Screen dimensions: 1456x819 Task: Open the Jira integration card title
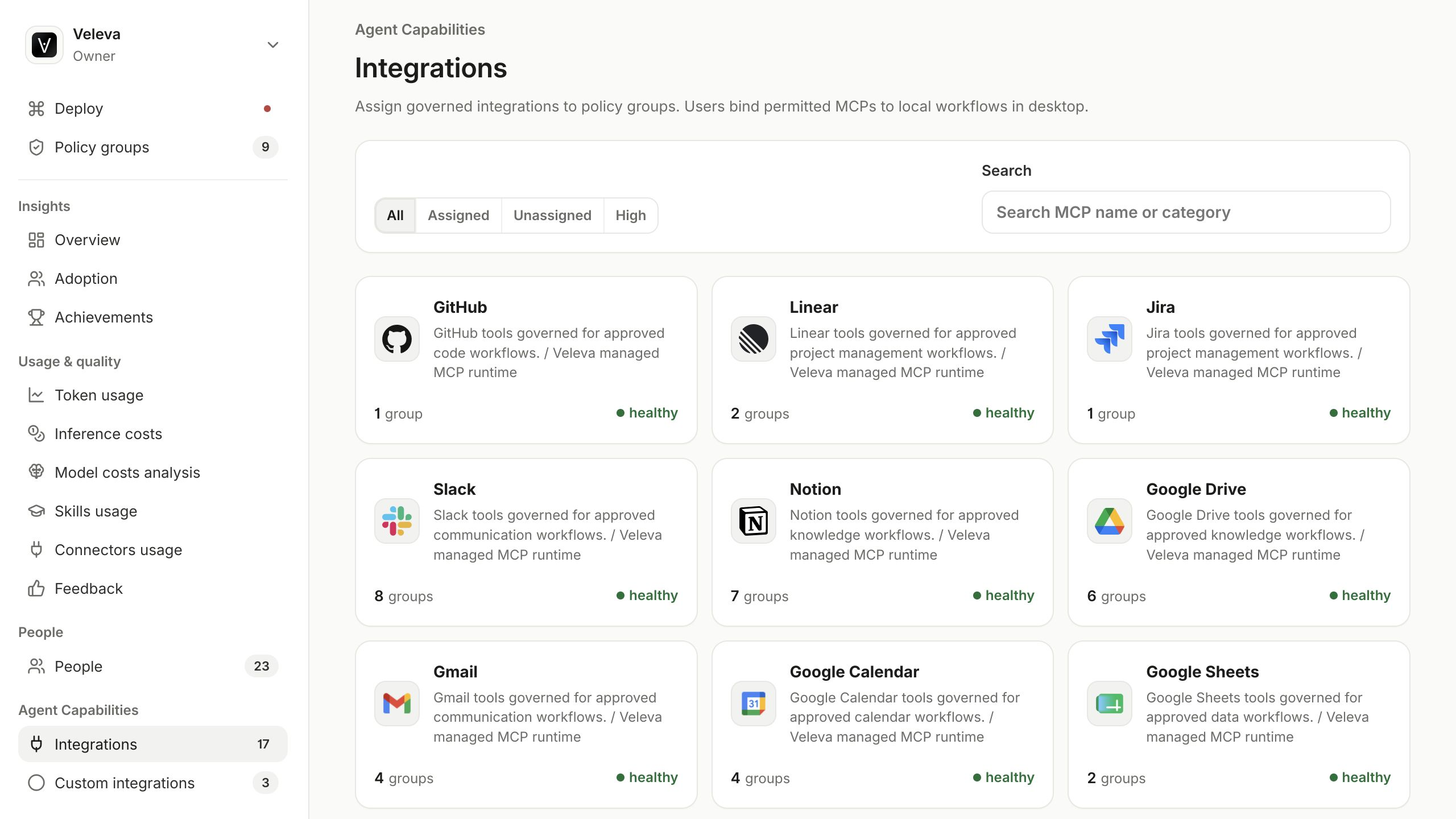click(x=1160, y=307)
